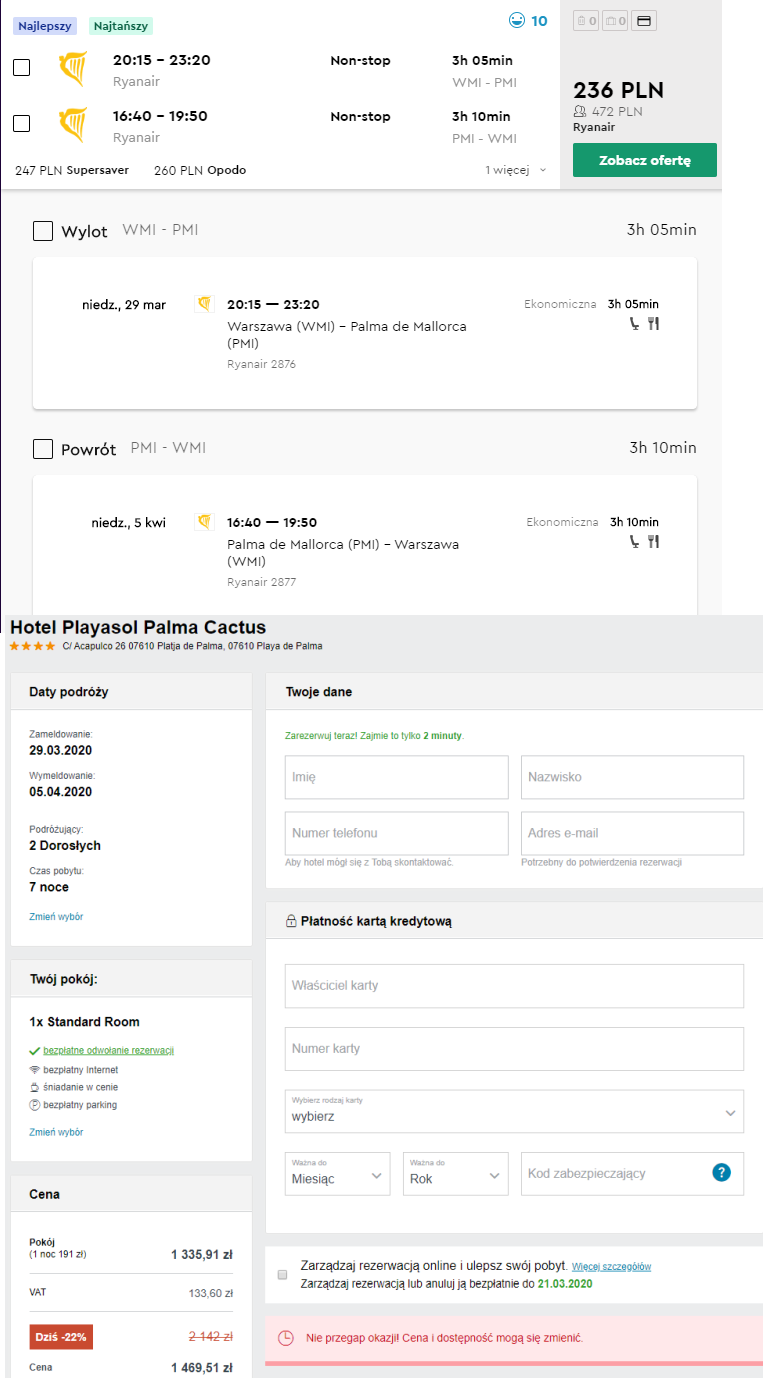Focus the Numer telefonu field

(397, 833)
